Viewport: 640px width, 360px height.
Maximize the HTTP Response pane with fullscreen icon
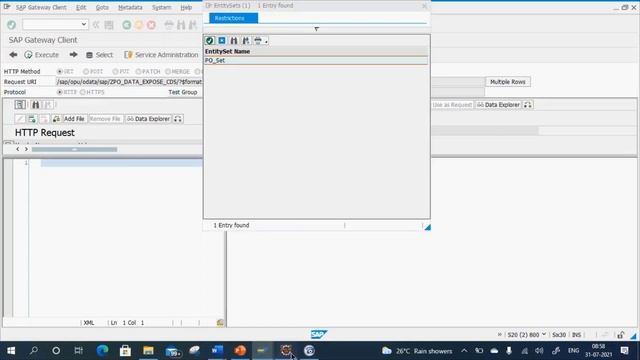528,105
